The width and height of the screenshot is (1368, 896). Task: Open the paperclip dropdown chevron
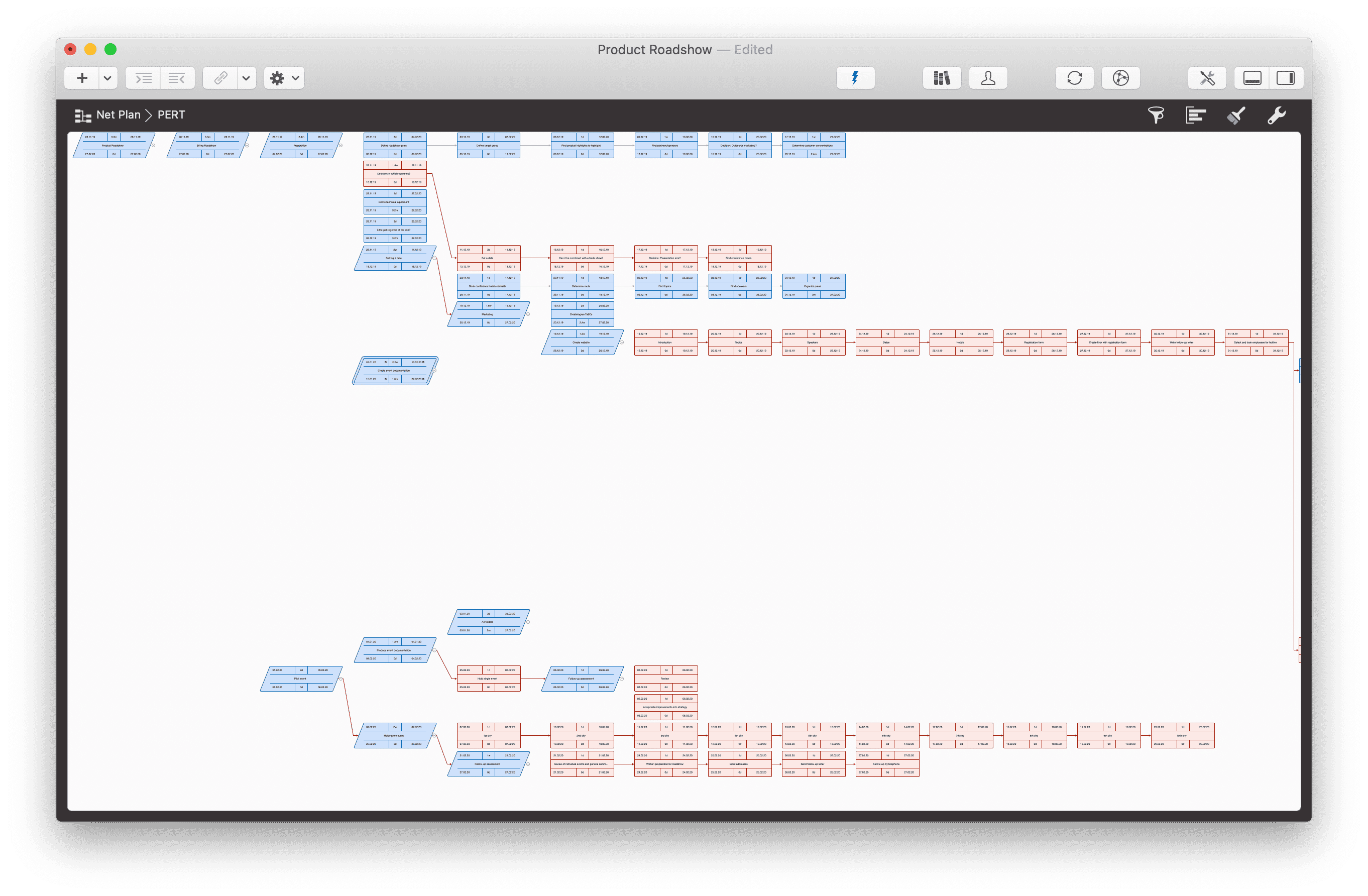(x=246, y=77)
